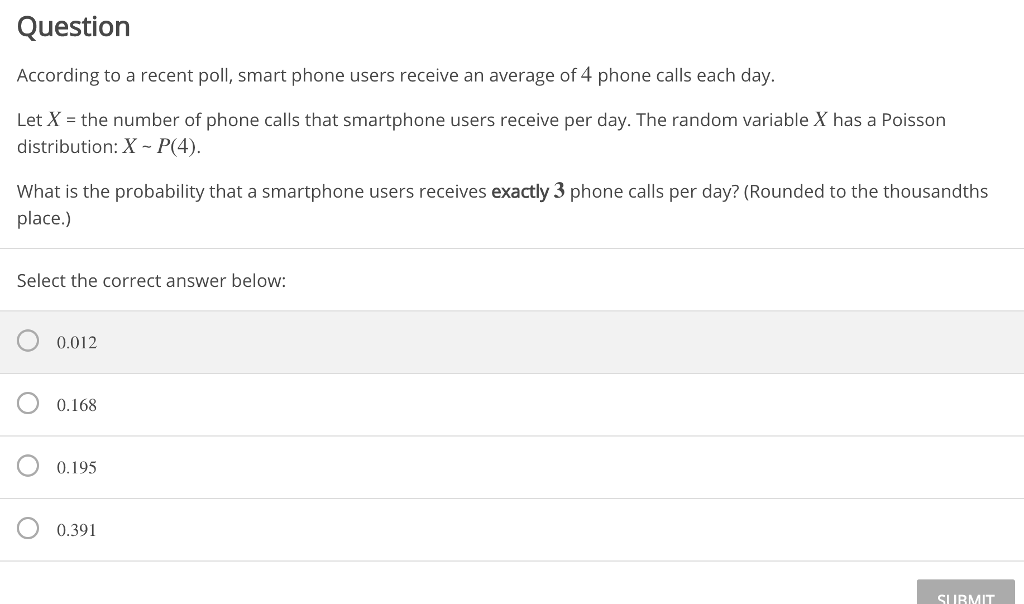Viewport: 1024px width, 604px height.
Task: Select the radio button for answer 0.168
Action: point(28,403)
